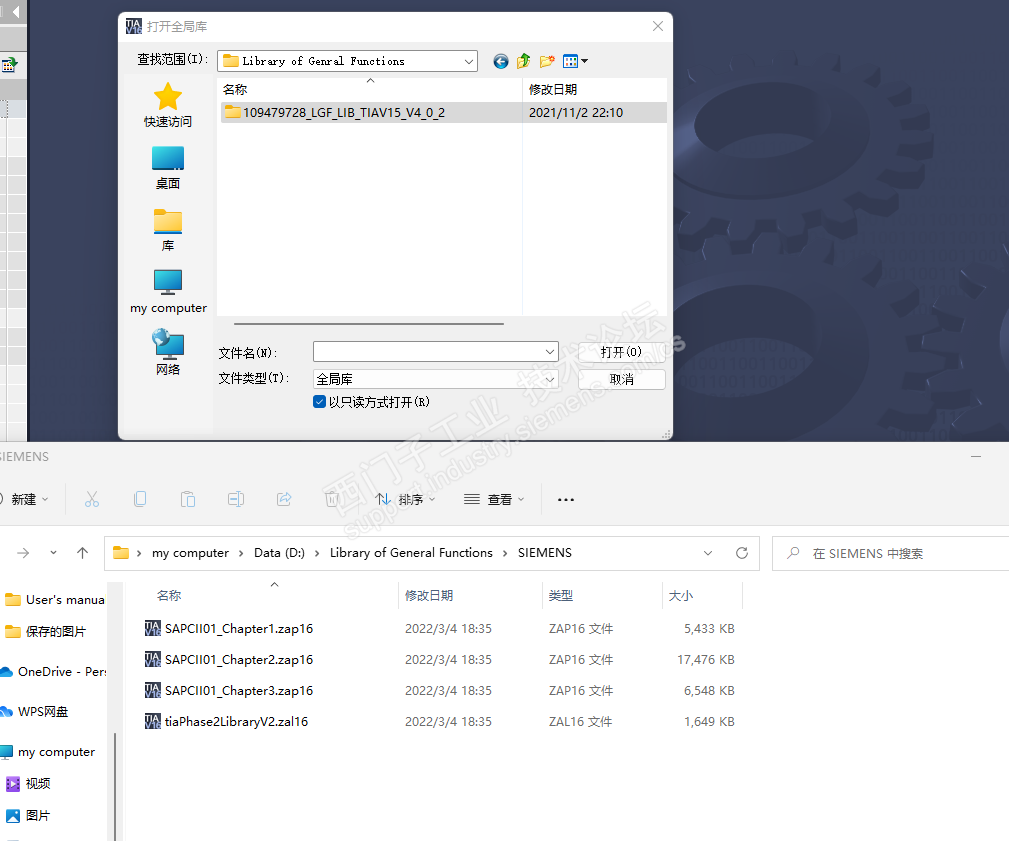This screenshot has width=1009, height=841.
Task: Sort Explorer files by Size (大小) column
Action: pyautogui.click(x=702, y=596)
